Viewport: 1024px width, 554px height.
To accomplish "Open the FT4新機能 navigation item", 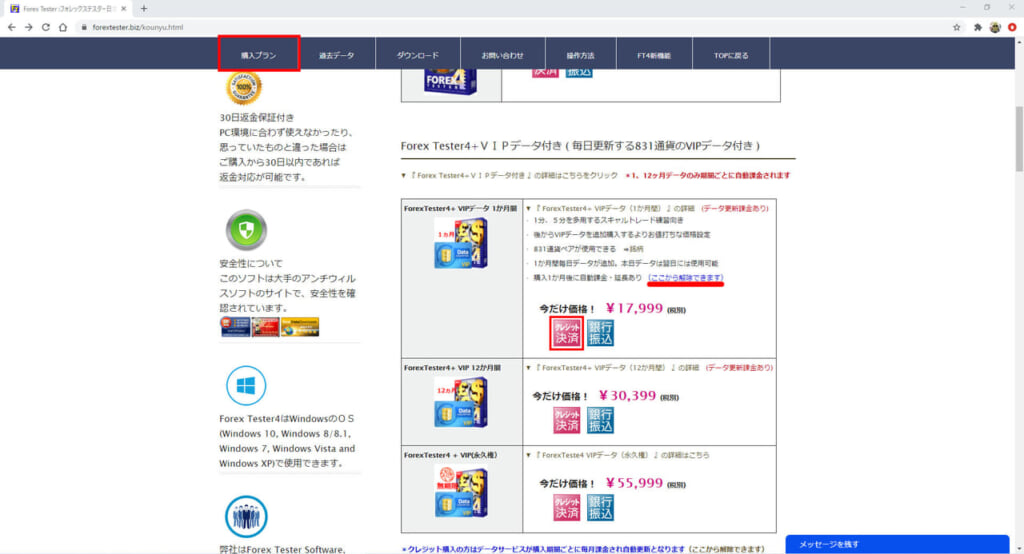I will pos(654,56).
